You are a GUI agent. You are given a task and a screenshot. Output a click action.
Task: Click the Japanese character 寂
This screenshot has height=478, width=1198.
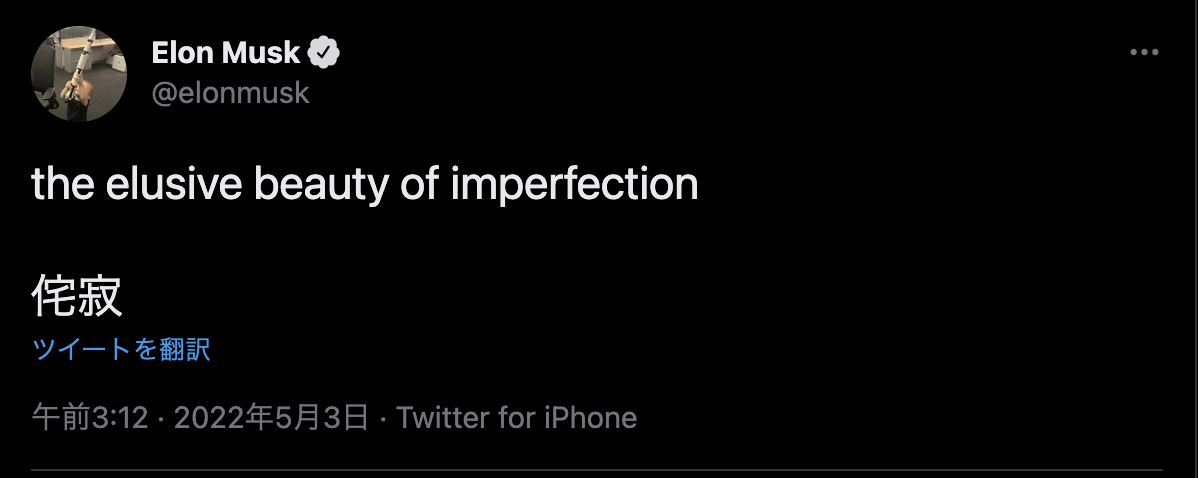click(100, 297)
